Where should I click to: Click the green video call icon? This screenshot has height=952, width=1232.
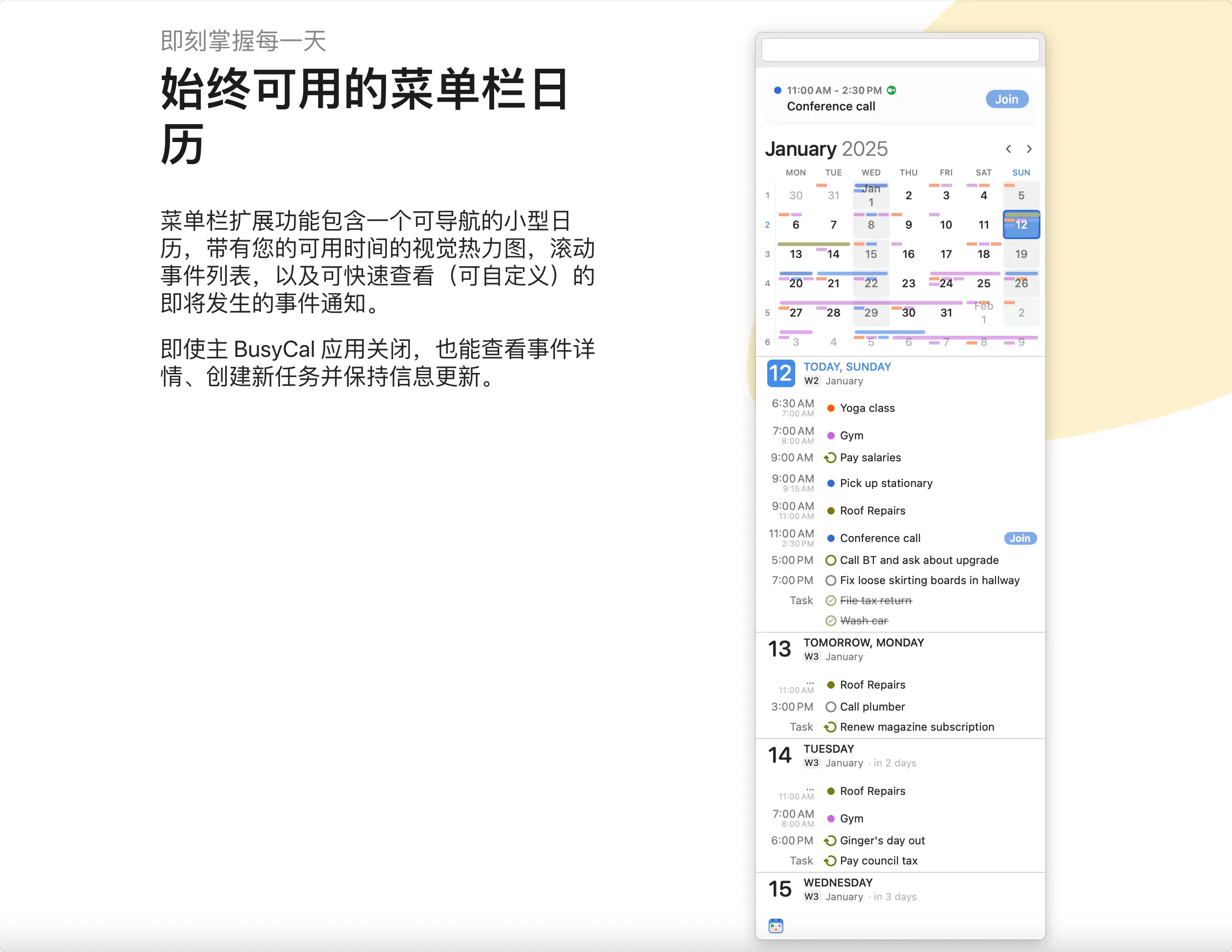pyautogui.click(x=891, y=90)
